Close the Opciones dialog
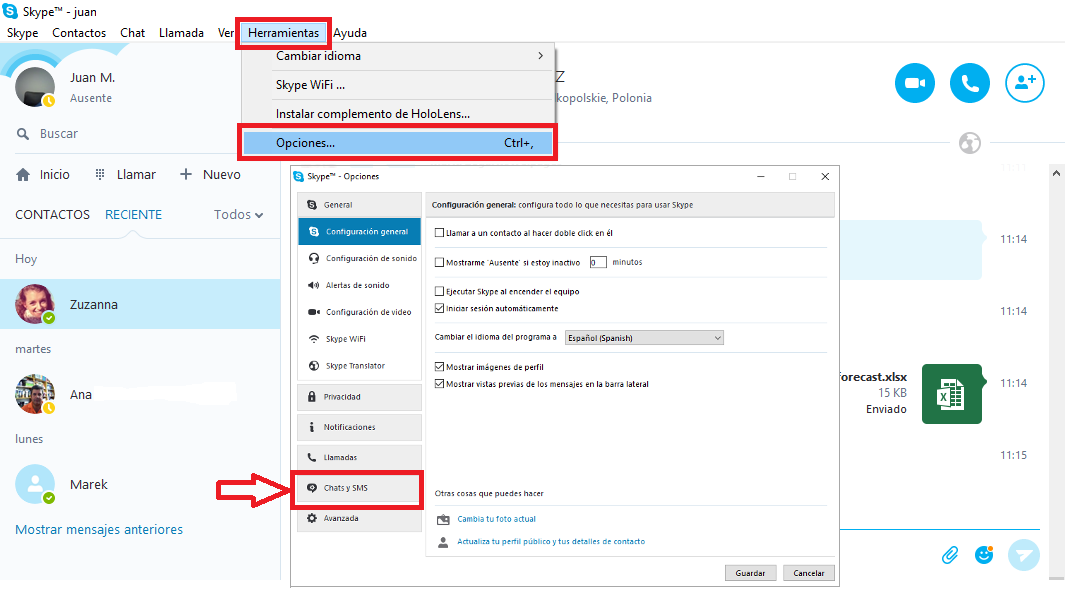 pos(825,177)
